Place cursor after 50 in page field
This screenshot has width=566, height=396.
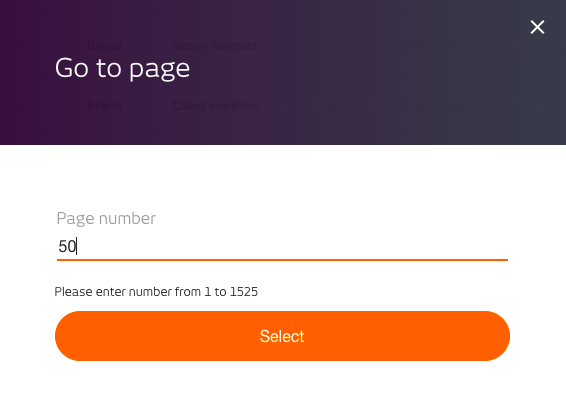[x=77, y=247]
